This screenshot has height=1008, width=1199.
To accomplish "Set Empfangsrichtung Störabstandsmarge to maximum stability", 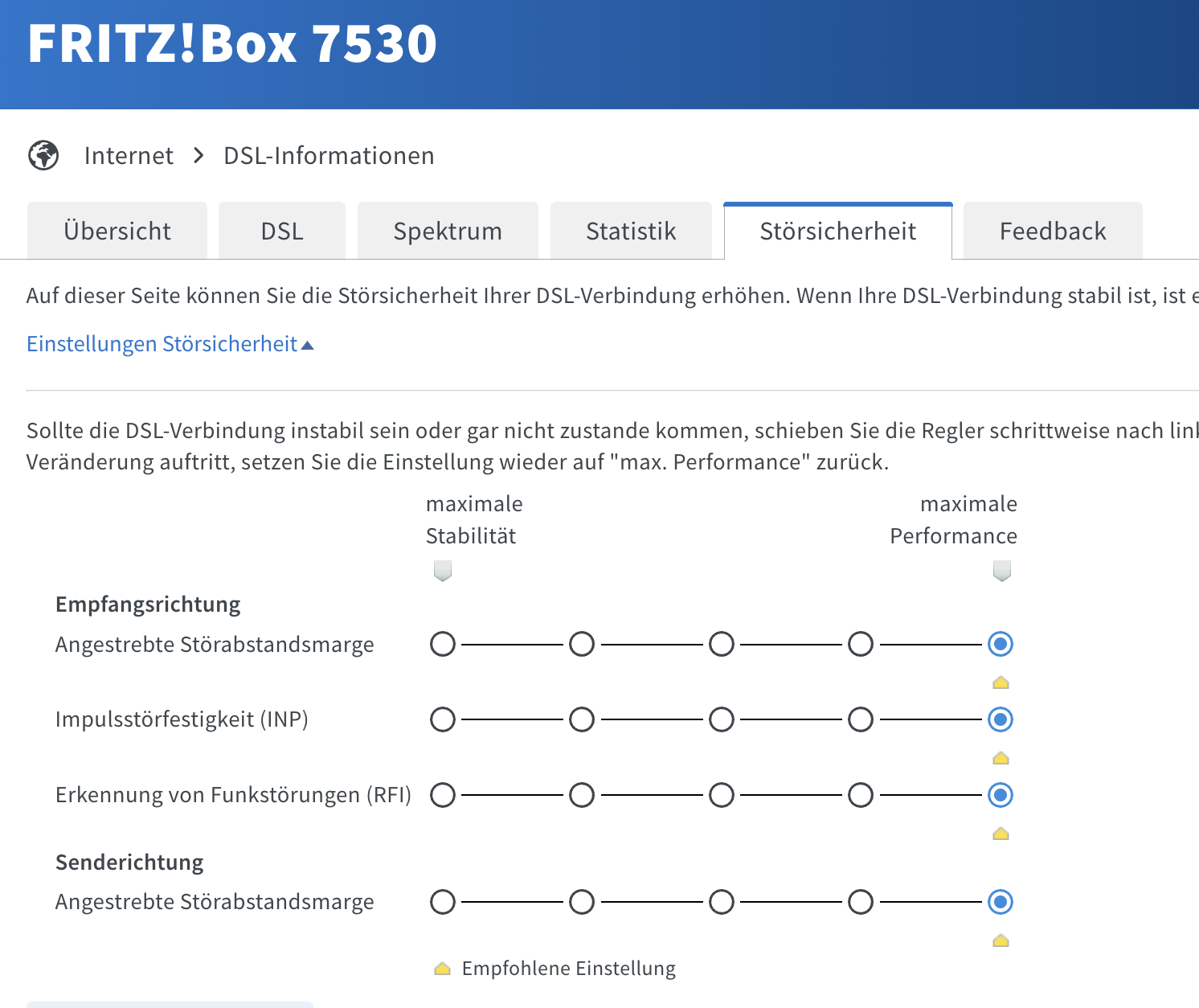I will click(x=443, y=644).
